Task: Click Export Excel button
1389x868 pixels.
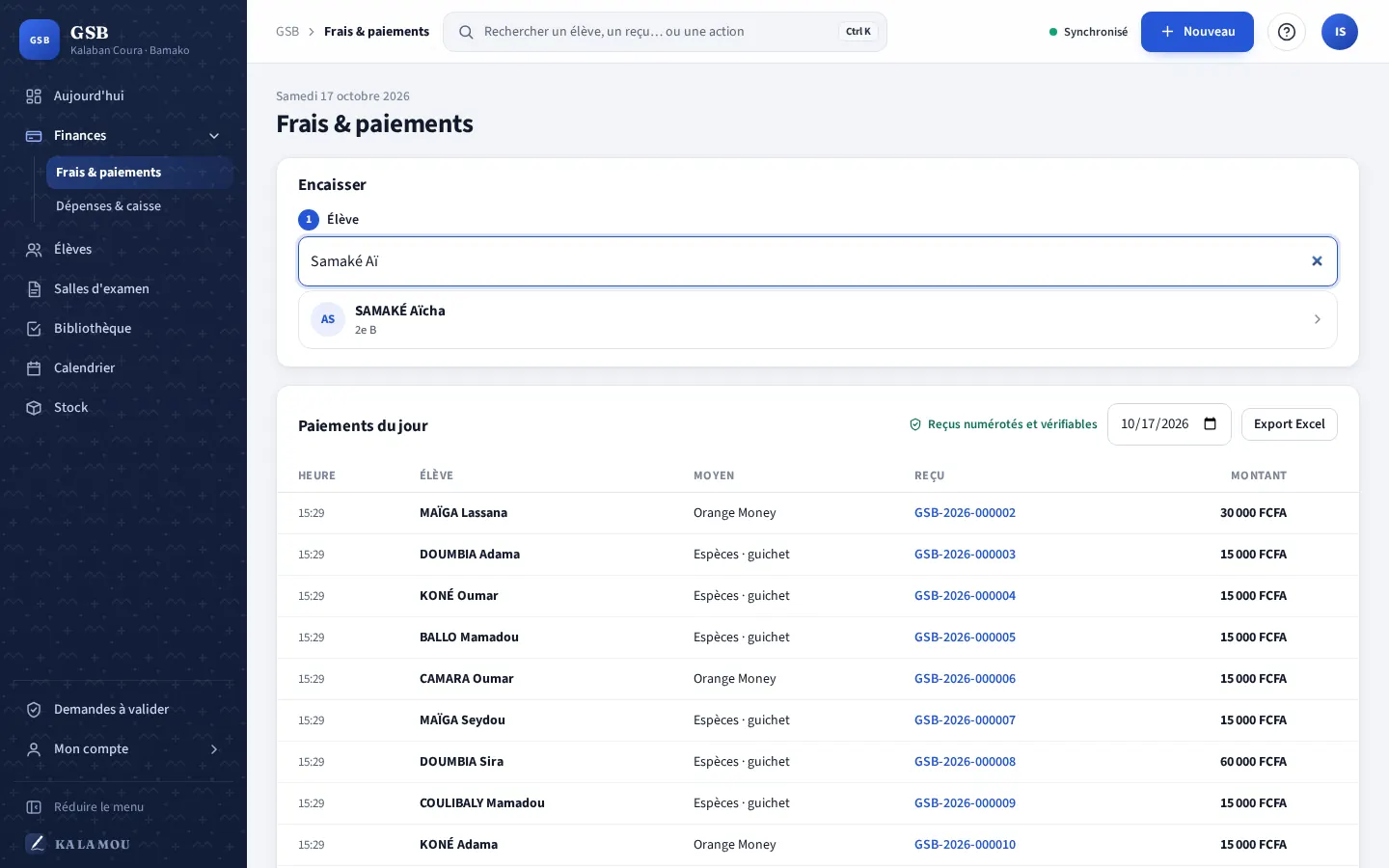Action: coord(1289,424)
